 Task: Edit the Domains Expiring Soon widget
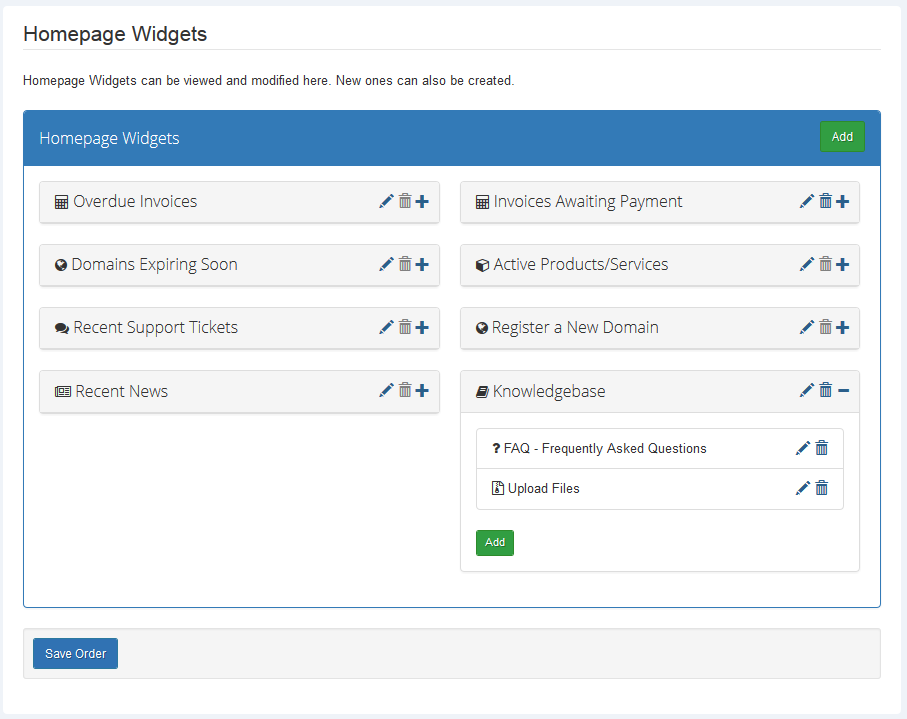click(386, 264)
